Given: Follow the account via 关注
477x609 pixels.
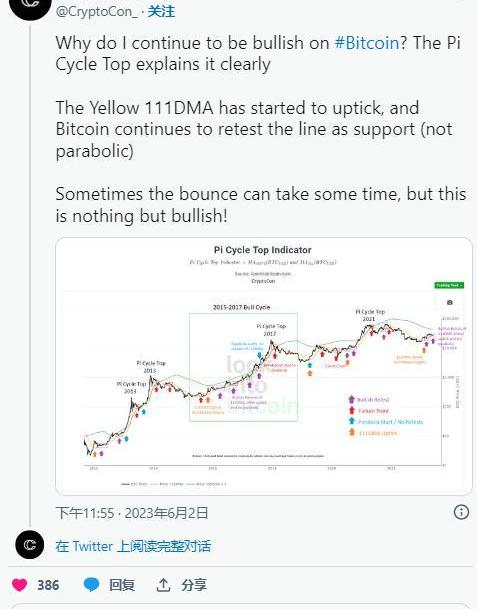Looking at the screenshot, I should coord(161,11).
